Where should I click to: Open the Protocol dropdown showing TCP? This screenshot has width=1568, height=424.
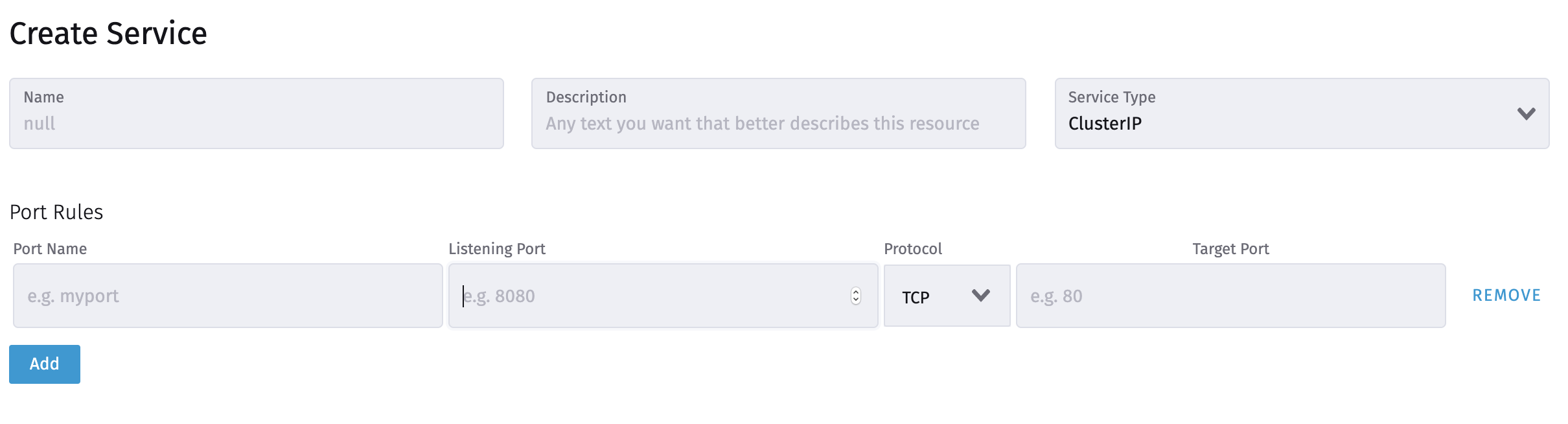pos(946,296)
